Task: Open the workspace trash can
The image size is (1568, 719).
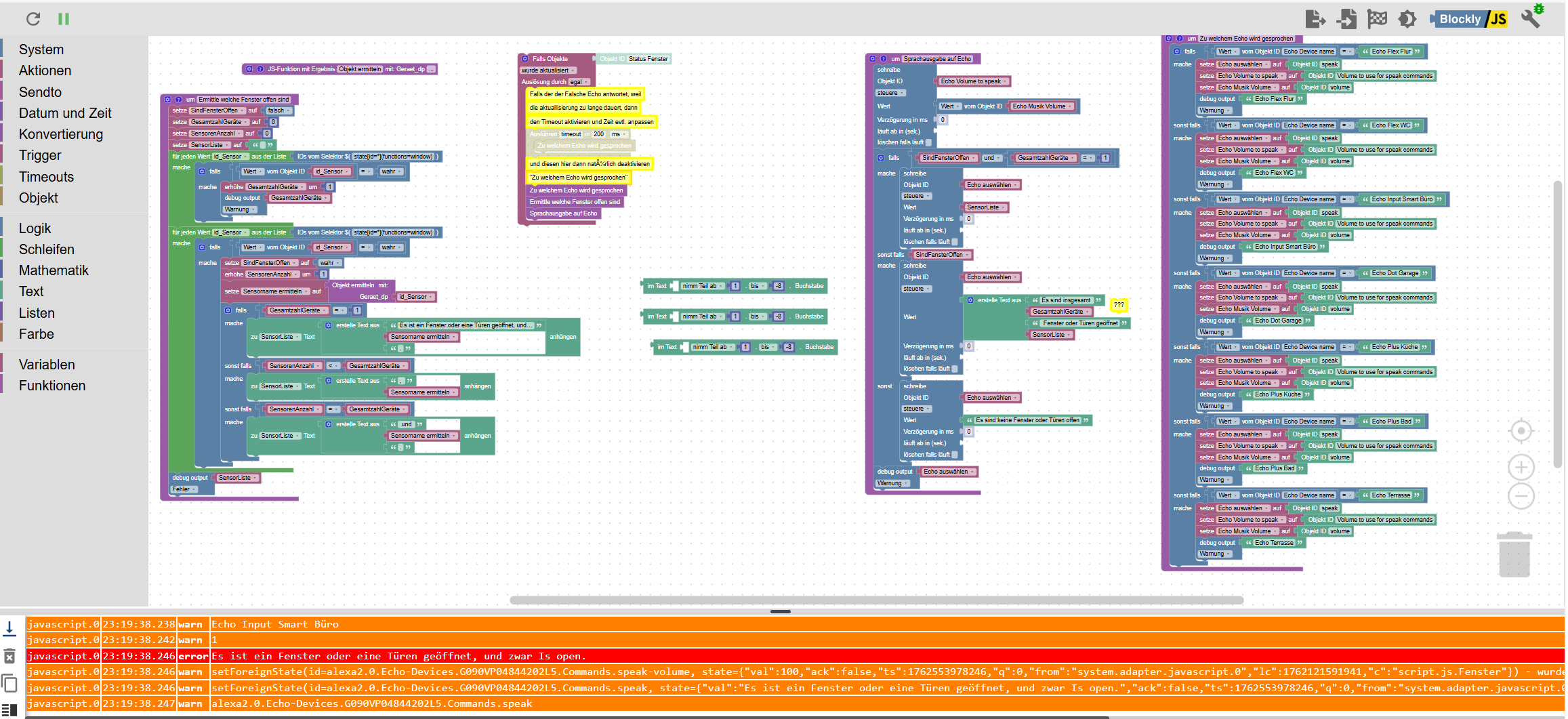Action: click(1514, 554)
